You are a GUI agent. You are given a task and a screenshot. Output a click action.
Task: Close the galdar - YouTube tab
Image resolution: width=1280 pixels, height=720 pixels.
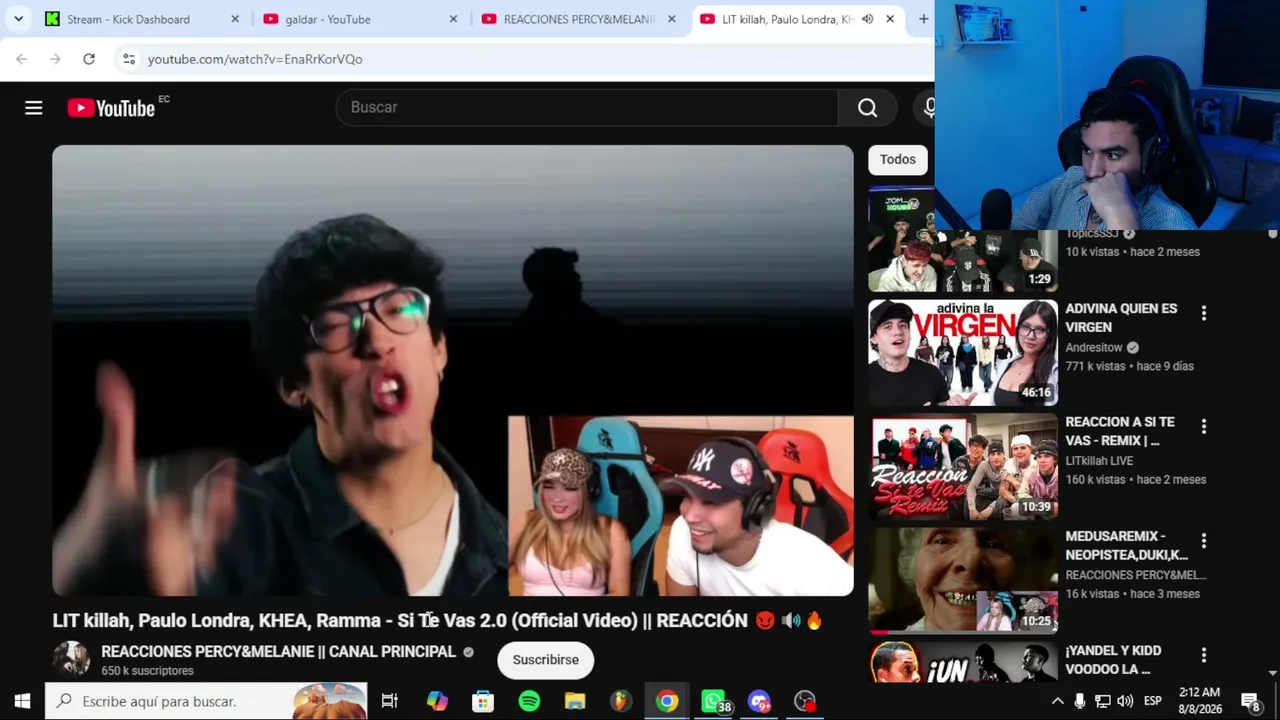pyautogui.click(x=453, y=19)
